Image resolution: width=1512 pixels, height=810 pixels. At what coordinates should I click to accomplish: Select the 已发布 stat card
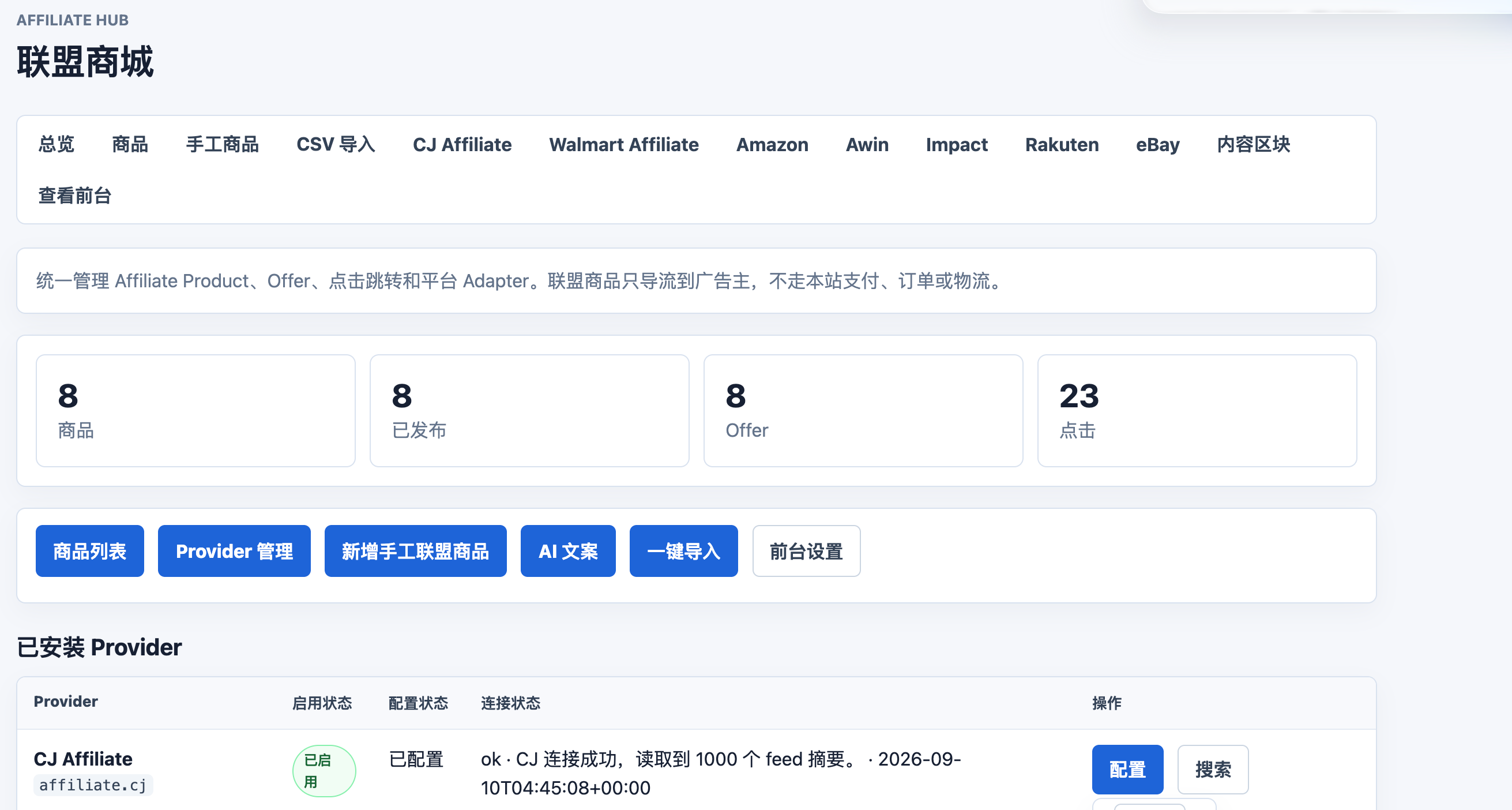(529, 411)
